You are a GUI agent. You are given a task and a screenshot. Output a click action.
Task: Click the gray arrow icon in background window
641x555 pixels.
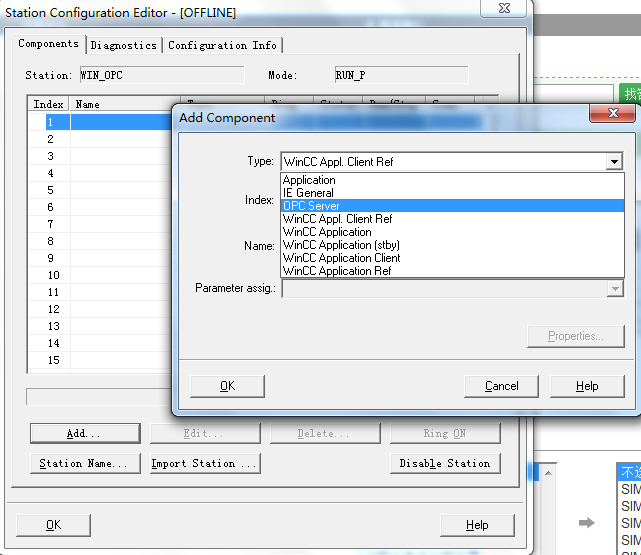(587, 523)
